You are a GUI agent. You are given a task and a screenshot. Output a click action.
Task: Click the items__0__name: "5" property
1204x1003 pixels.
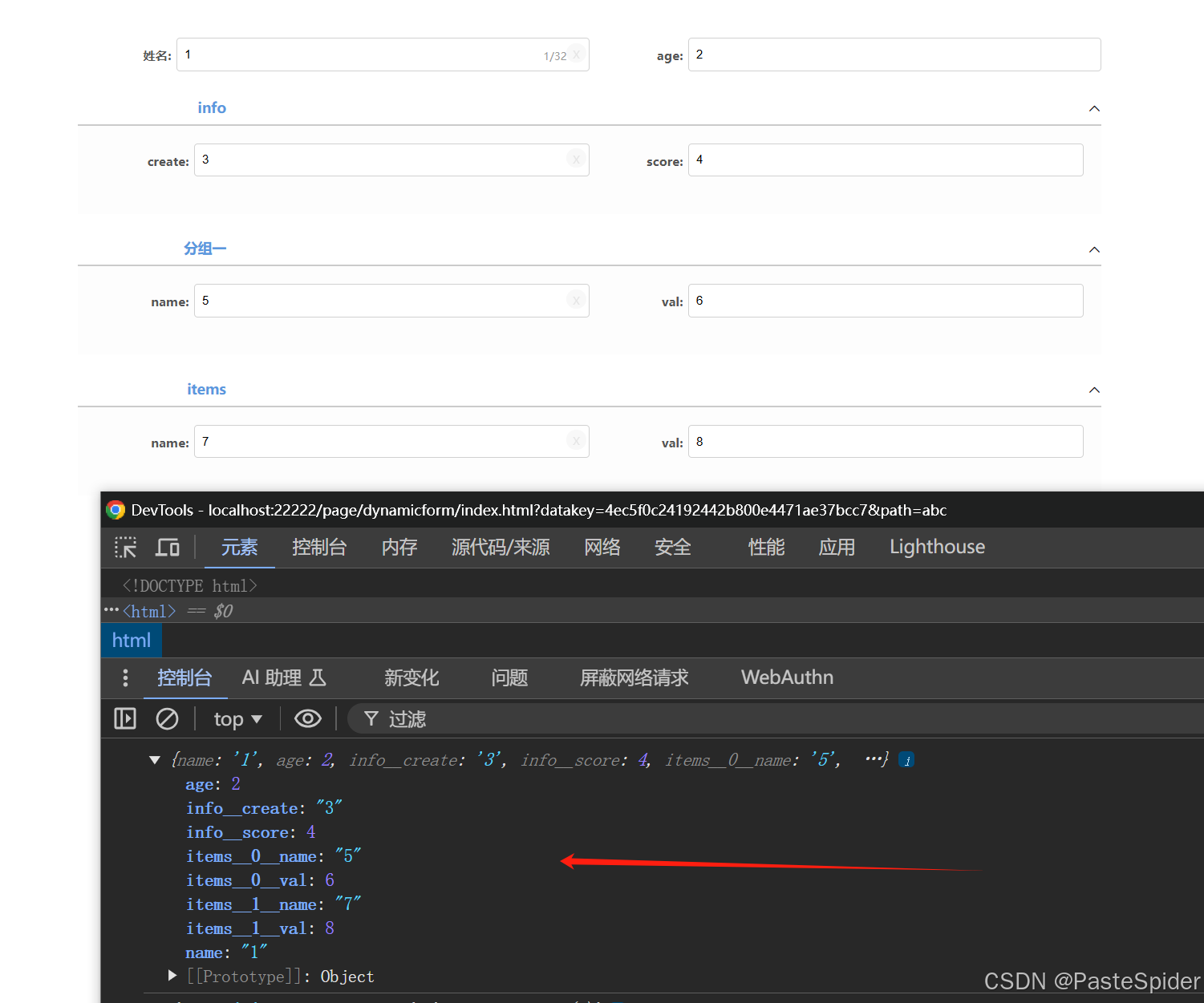pyautogui.click(x=274, y=856)
